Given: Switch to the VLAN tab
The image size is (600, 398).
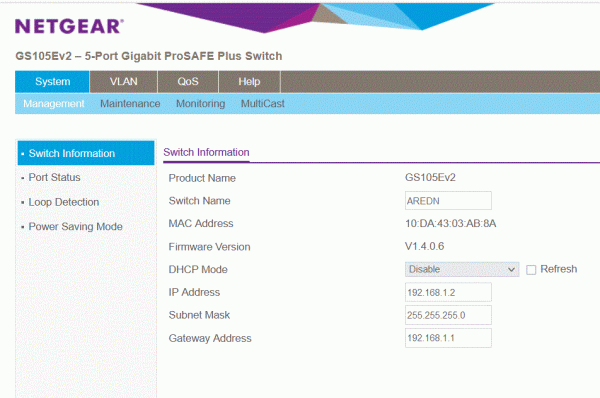Looking at the screenshot, I should point(124,82).
